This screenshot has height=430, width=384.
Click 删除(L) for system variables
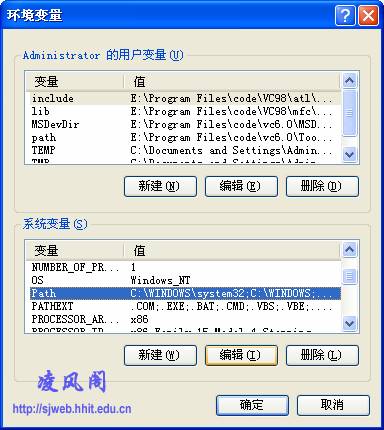coord(322,355)
